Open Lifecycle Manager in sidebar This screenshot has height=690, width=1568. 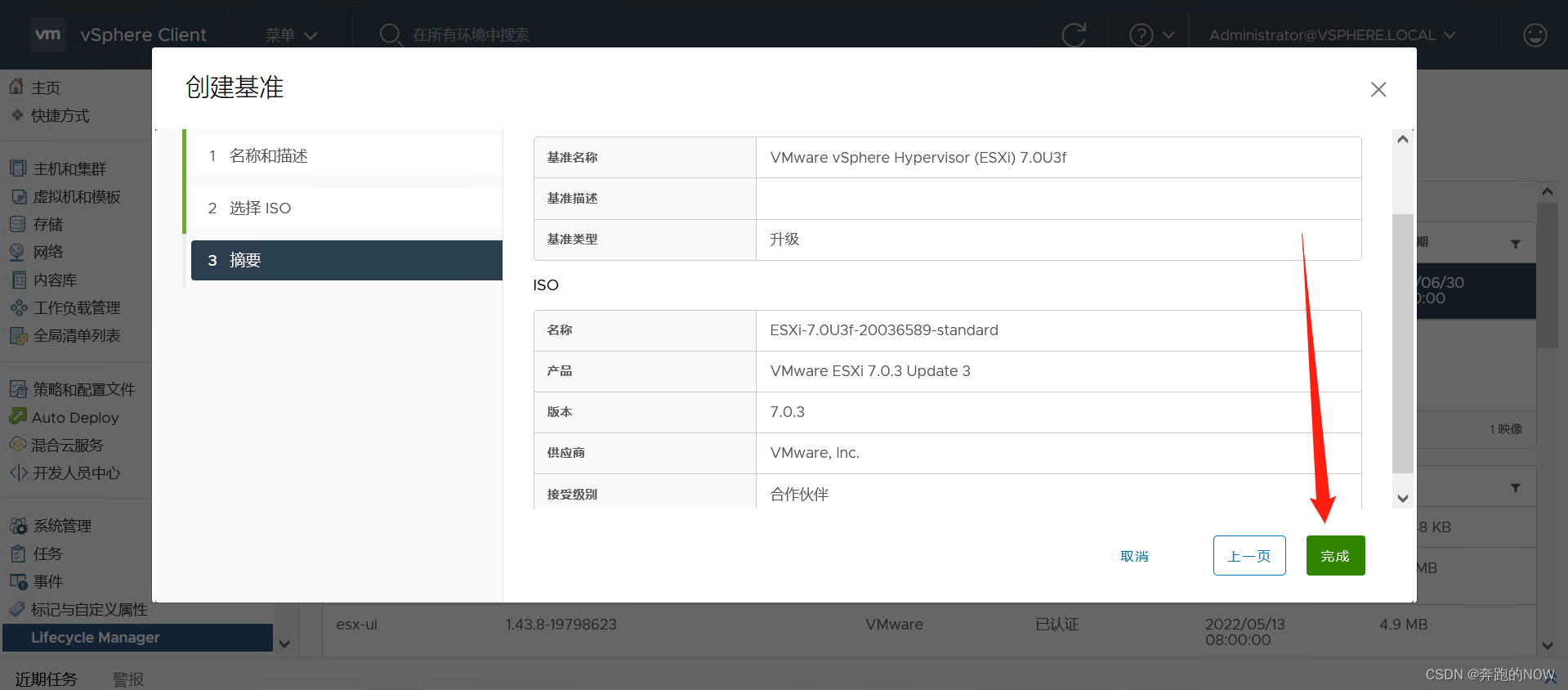[x=137, y=638]
